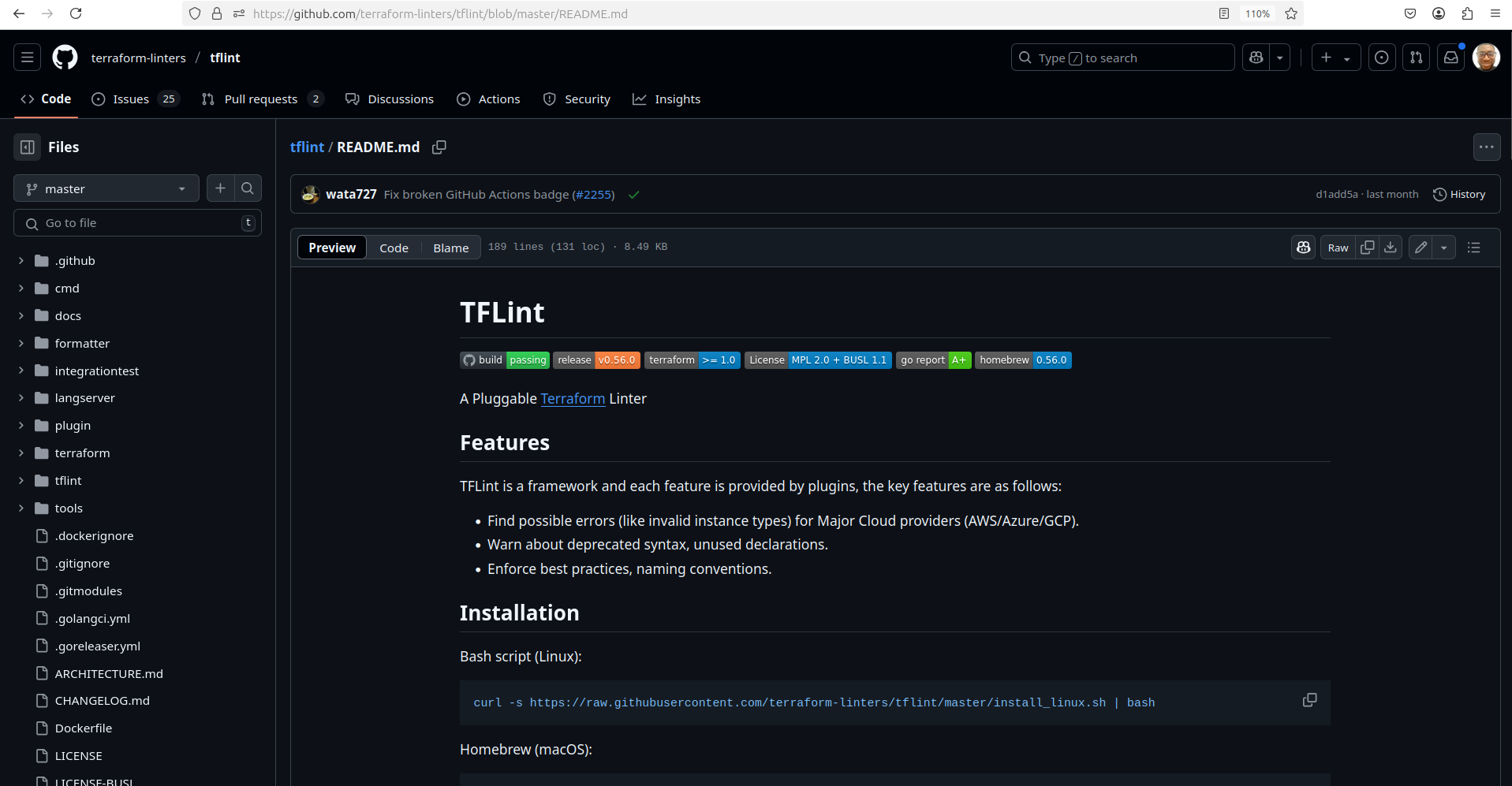The image size is (1512, 786).
Task: Switch to the Code tab
Action: pos(46,99)
